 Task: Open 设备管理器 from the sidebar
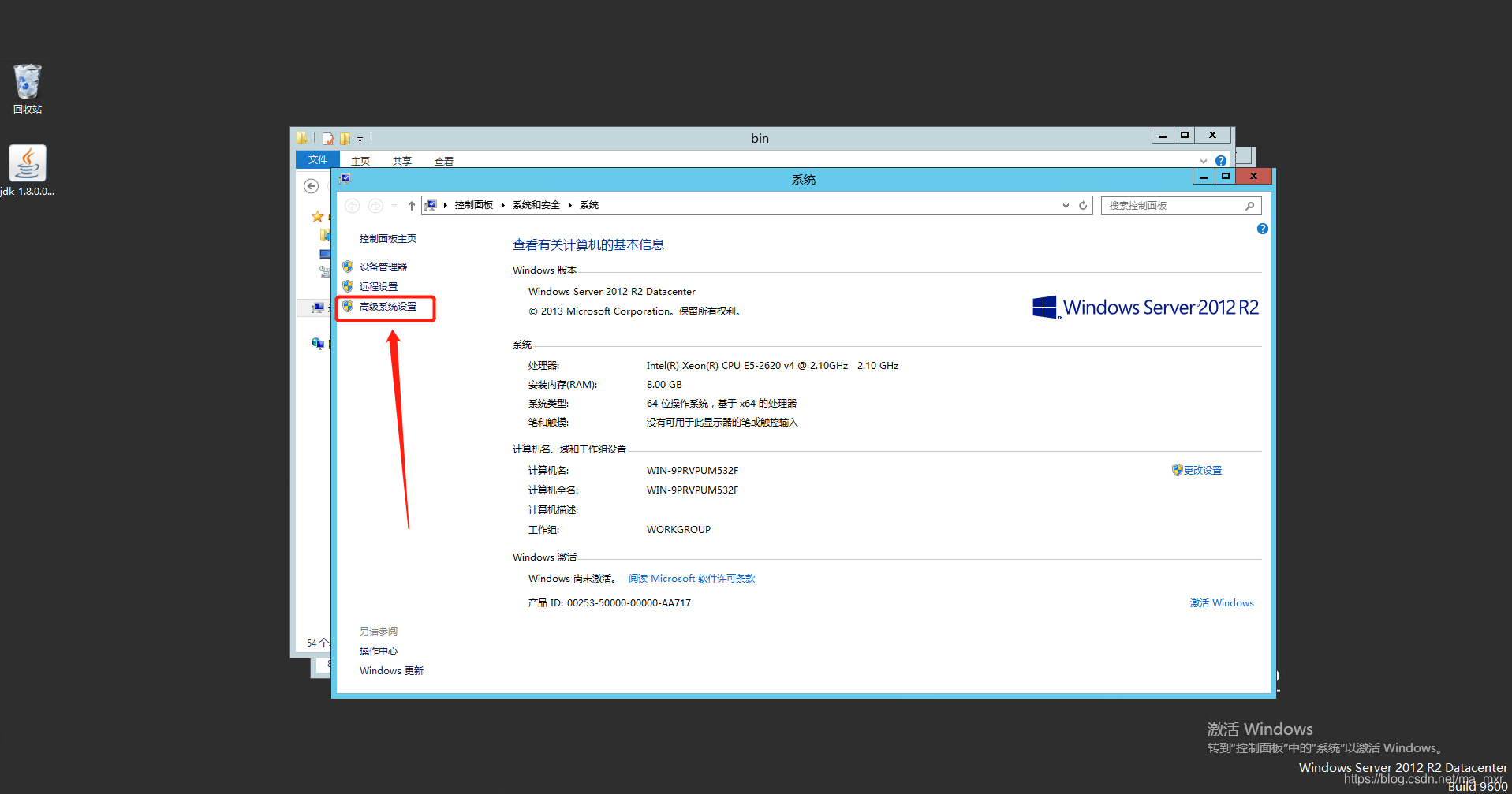coord(383,267)
